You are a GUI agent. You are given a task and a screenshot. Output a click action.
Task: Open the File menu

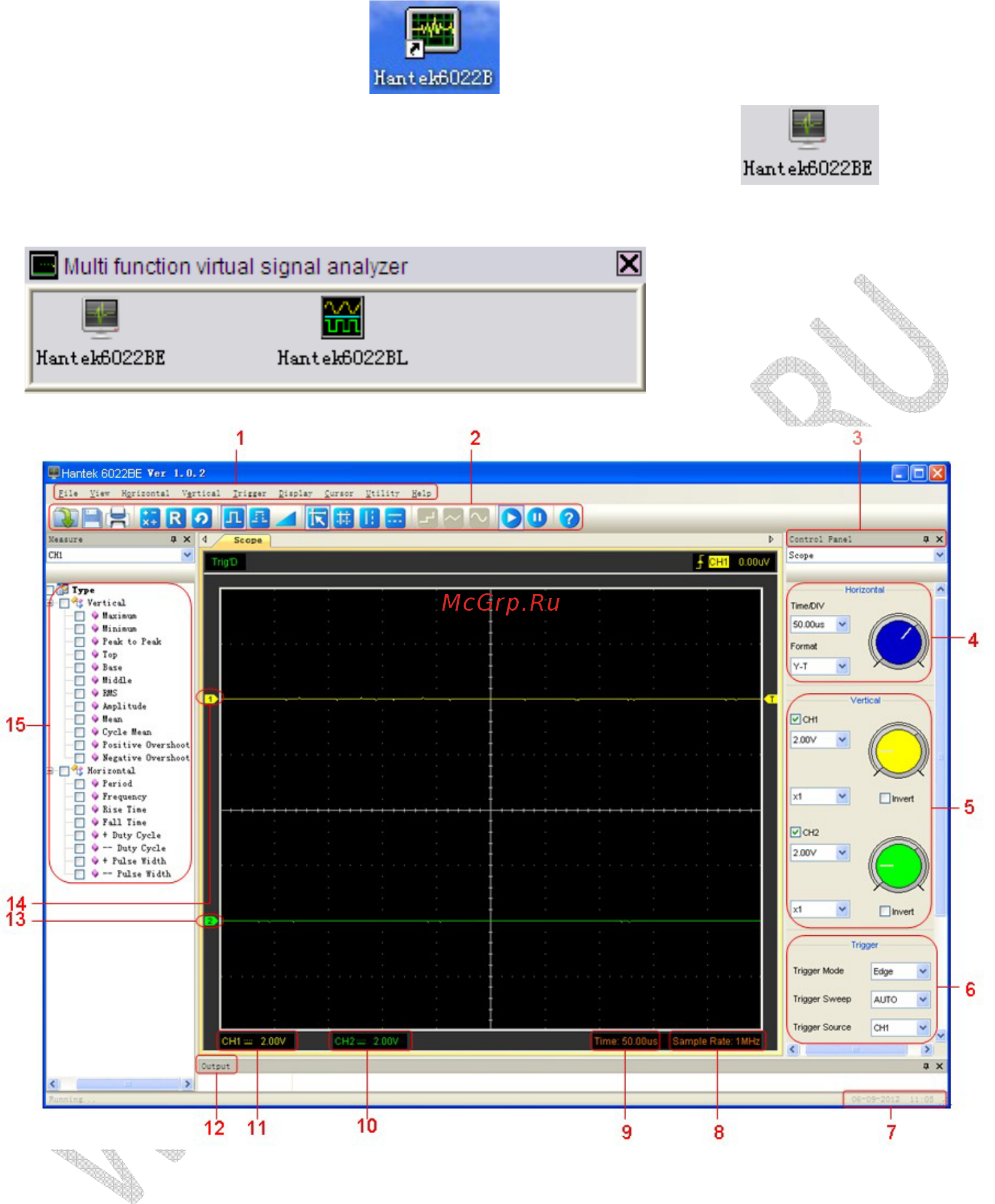pyautogui.click(x=68, y=493)
